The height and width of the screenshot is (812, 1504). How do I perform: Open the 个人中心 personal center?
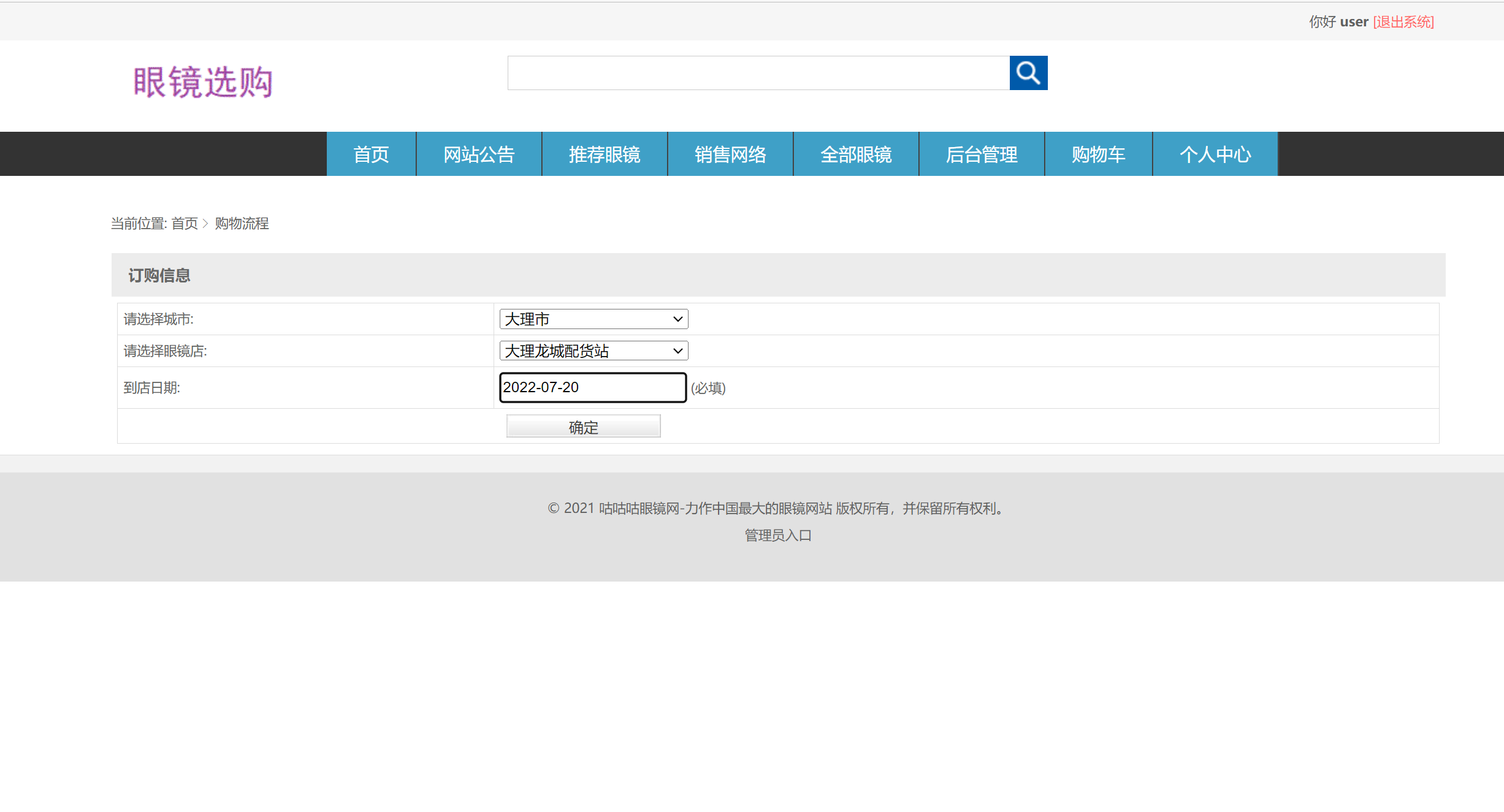point(1215,154)
